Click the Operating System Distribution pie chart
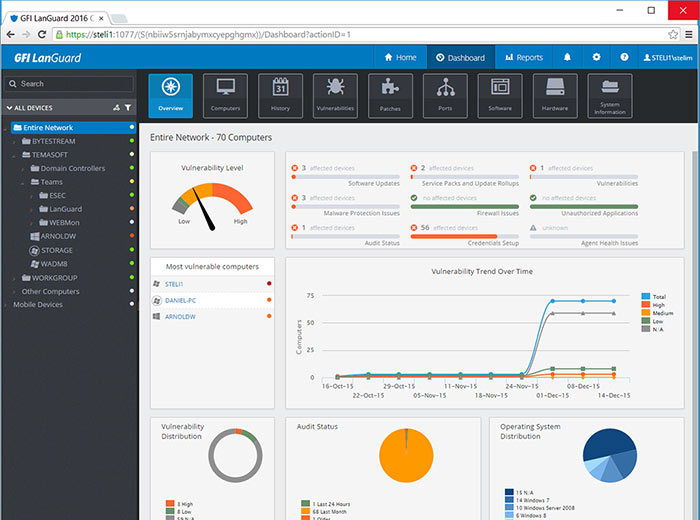The image size is (700, 520). coord(610,455)
